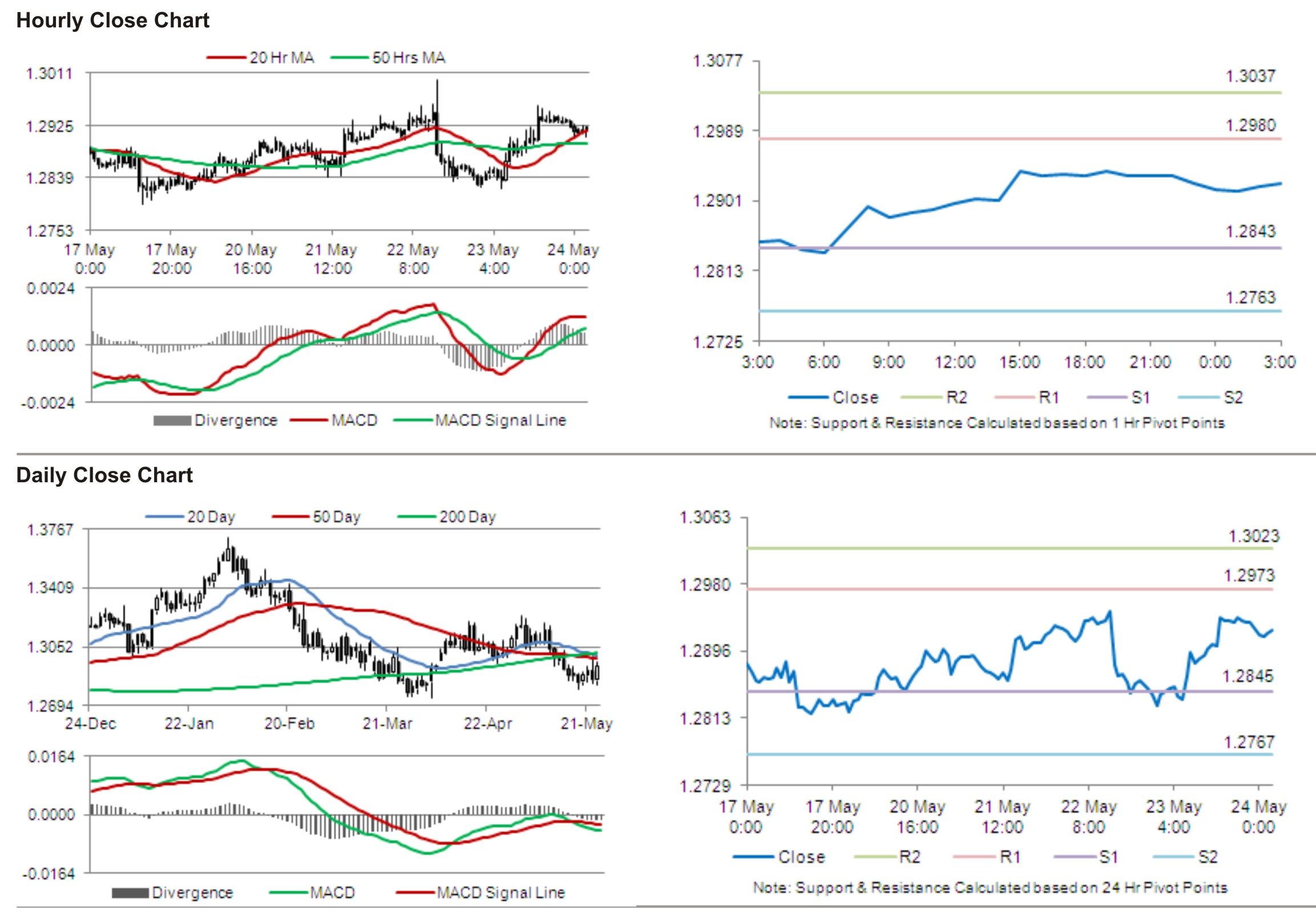Click the 9:00 time axis label
The height and width of the screenshot is (908, 1316).
[889, 362]
